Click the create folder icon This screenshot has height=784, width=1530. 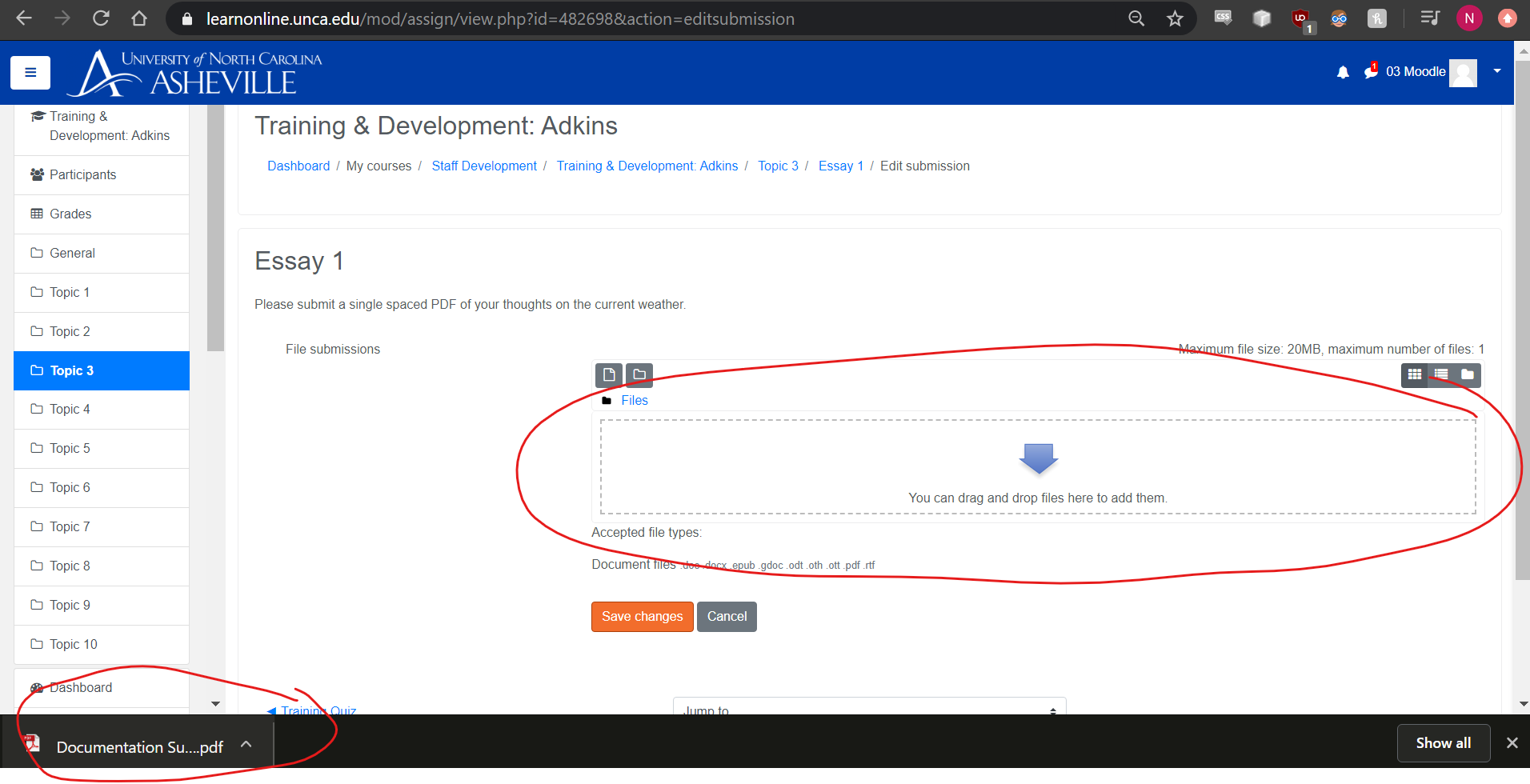pos(639,374)
